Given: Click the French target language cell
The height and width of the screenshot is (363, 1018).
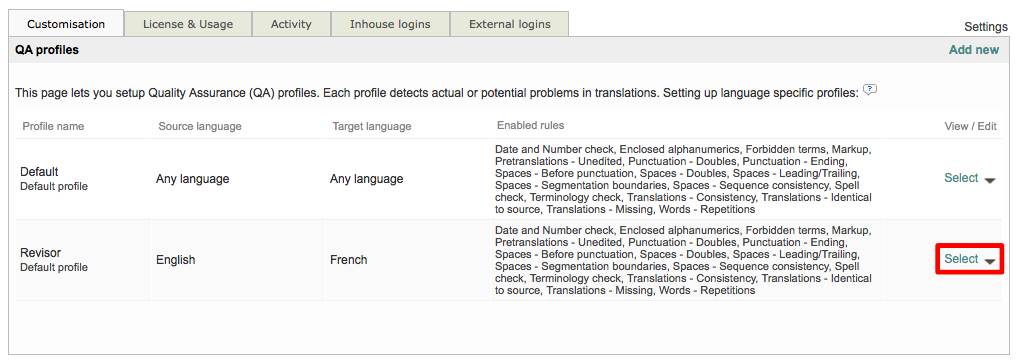Looking at the screenshot, I should pos(349,260).
